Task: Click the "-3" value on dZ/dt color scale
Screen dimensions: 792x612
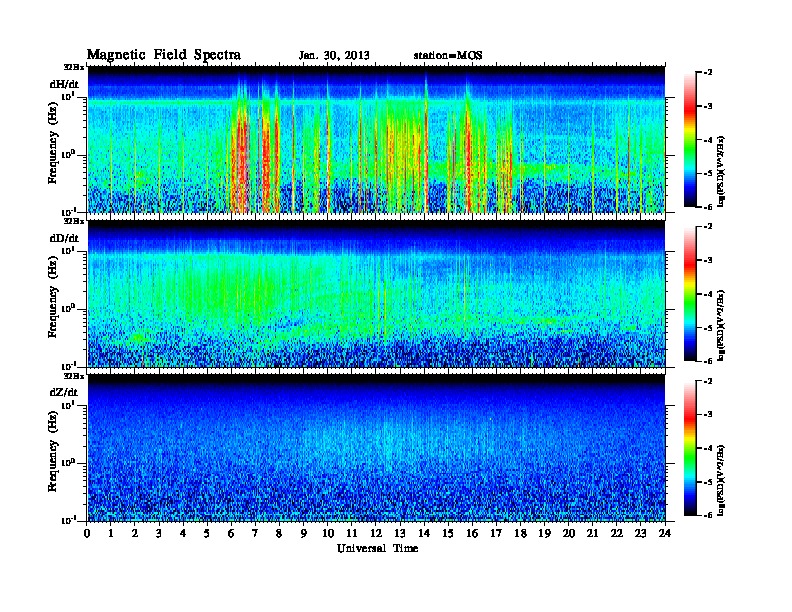Action: (x=708, y=415)
